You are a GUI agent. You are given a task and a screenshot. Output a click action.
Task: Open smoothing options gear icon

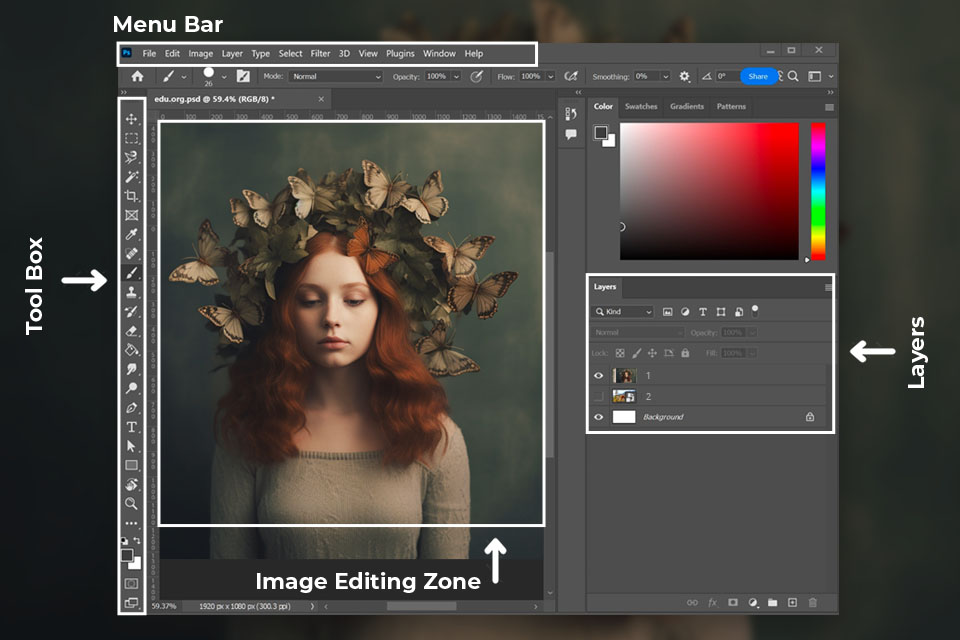point(684,77)
